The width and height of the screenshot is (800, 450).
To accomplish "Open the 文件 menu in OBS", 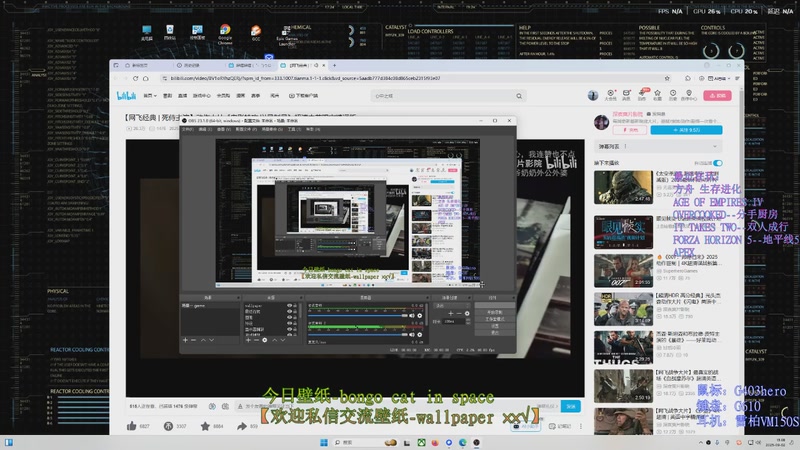I will [x=188, y=130].
